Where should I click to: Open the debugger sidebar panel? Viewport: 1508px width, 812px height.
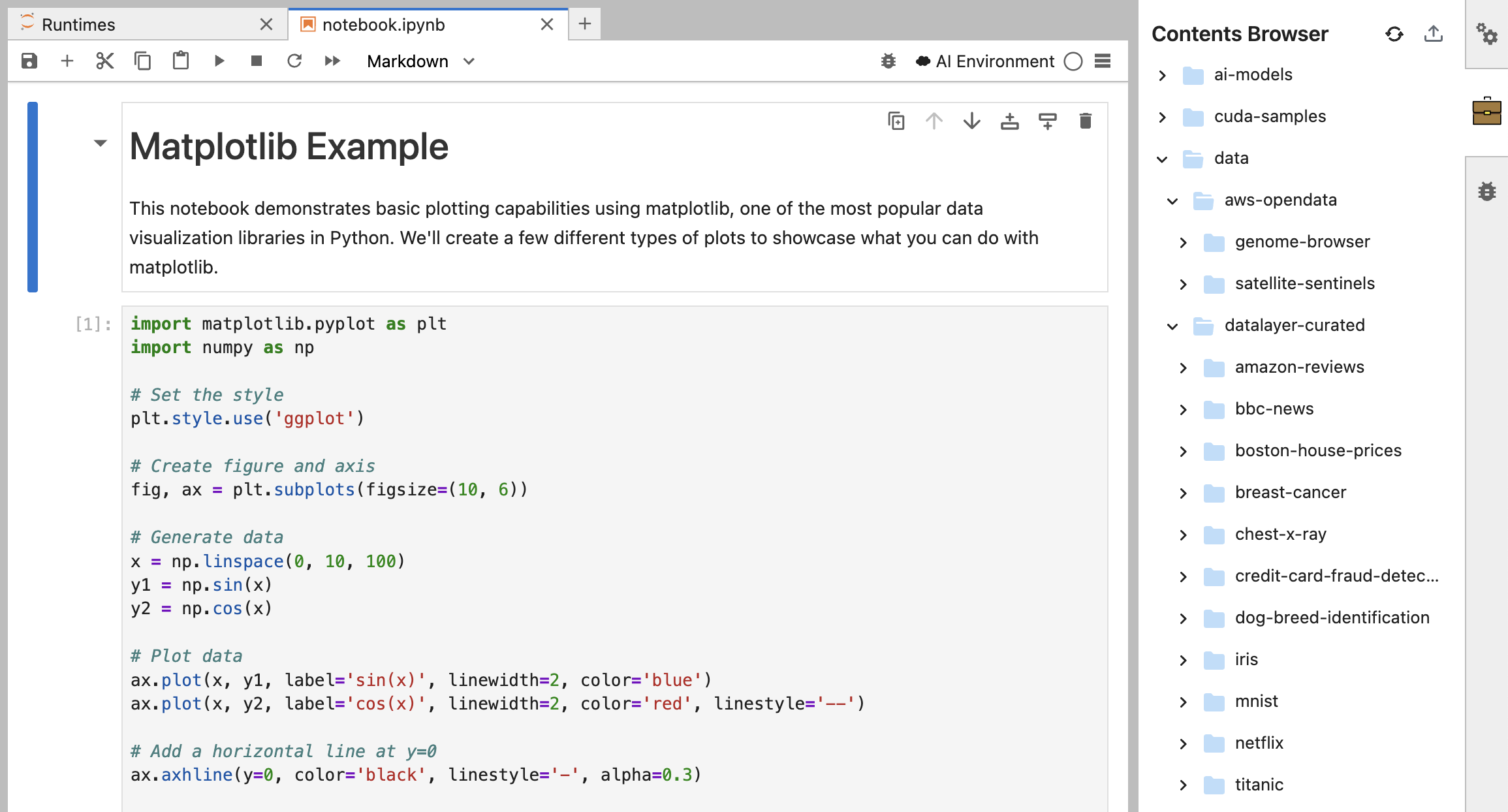[1487, 192]
